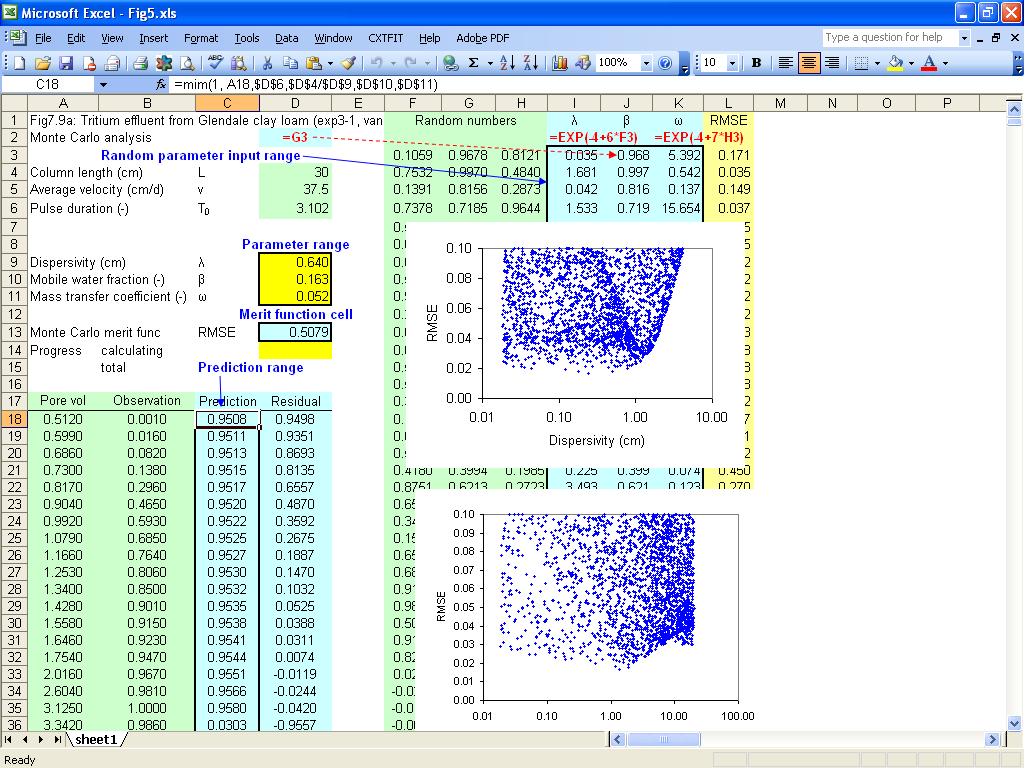Click the Cut scissors icon
This screenshot has height=768, width=1025.
pos(267,63)
